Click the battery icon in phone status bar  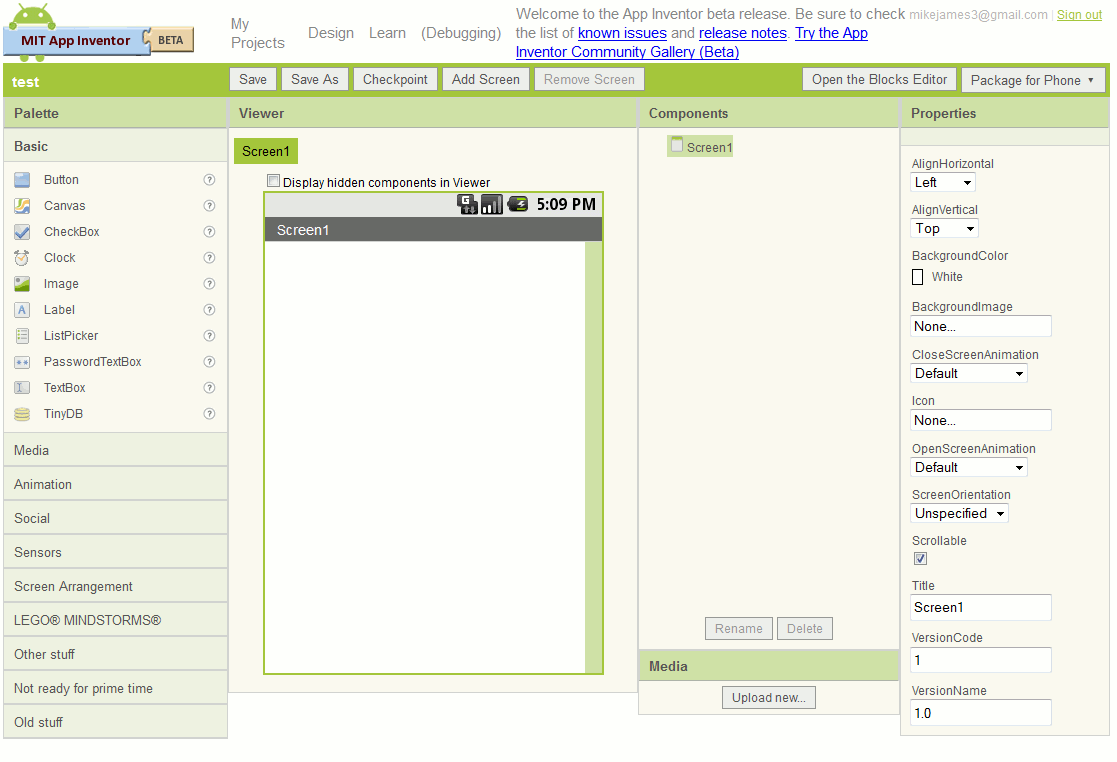point(518,204)
